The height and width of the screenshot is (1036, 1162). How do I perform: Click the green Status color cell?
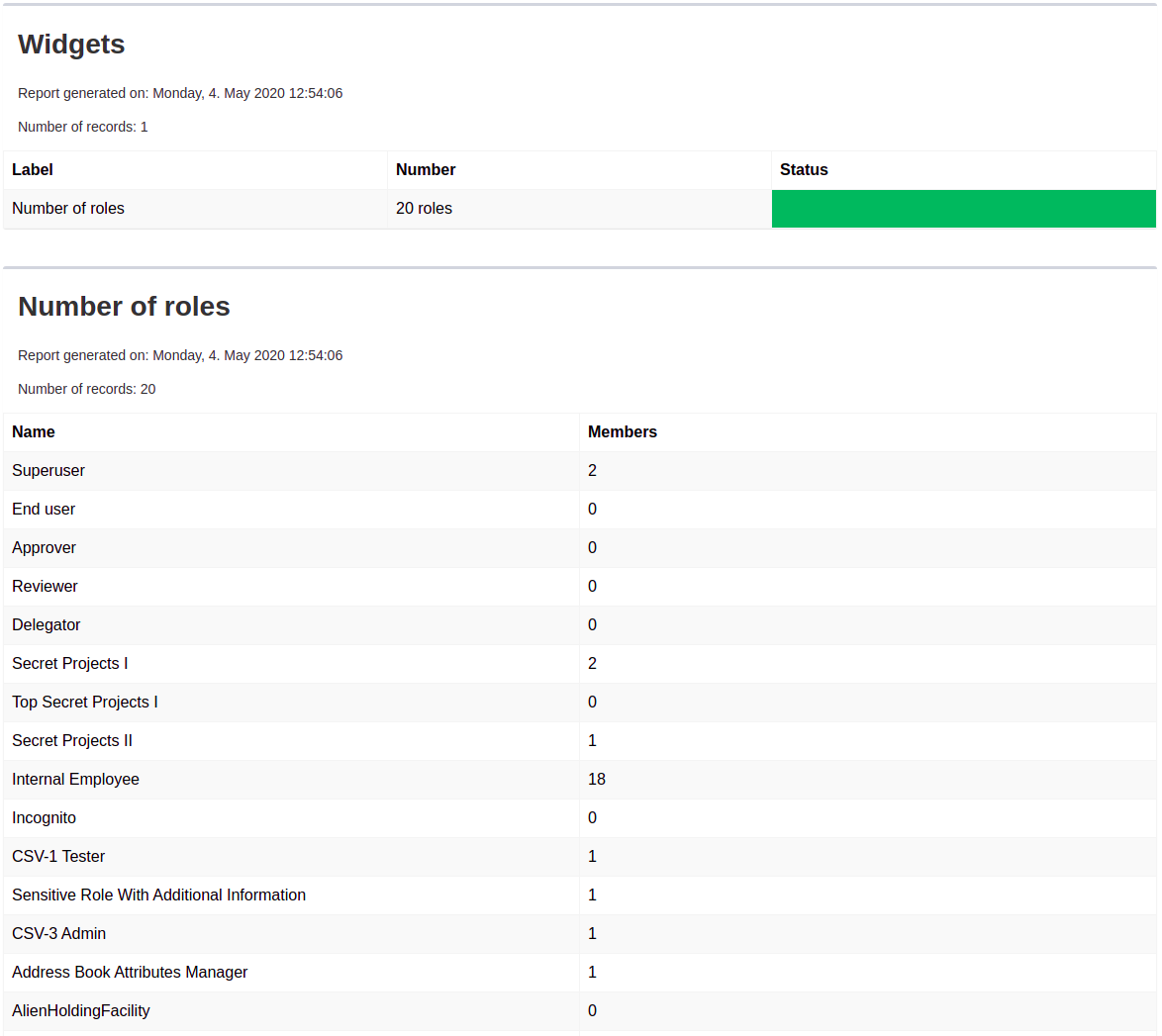963,209
